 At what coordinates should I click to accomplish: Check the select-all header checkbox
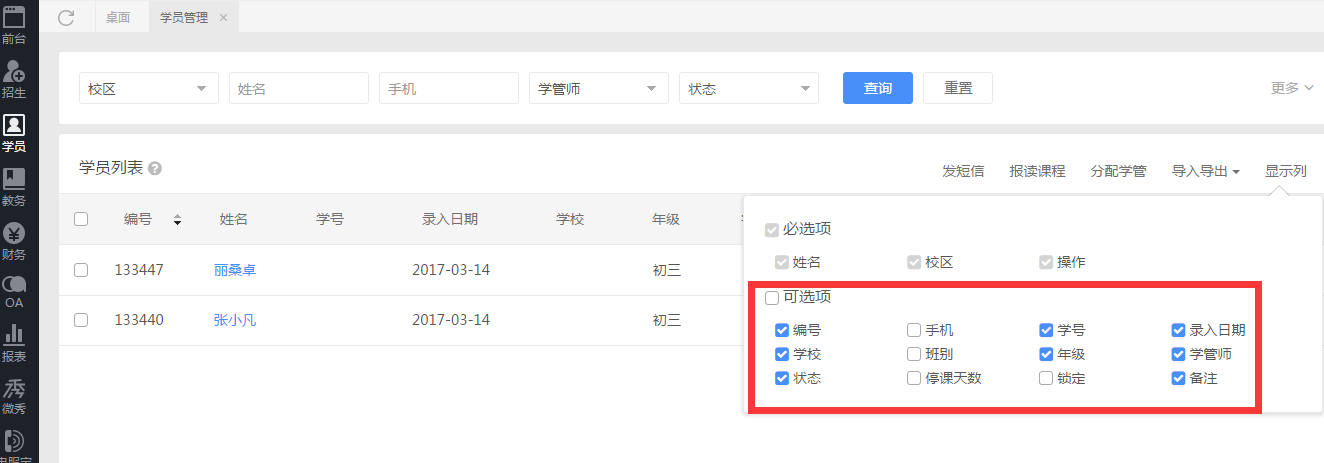click(x=81, y=219)
